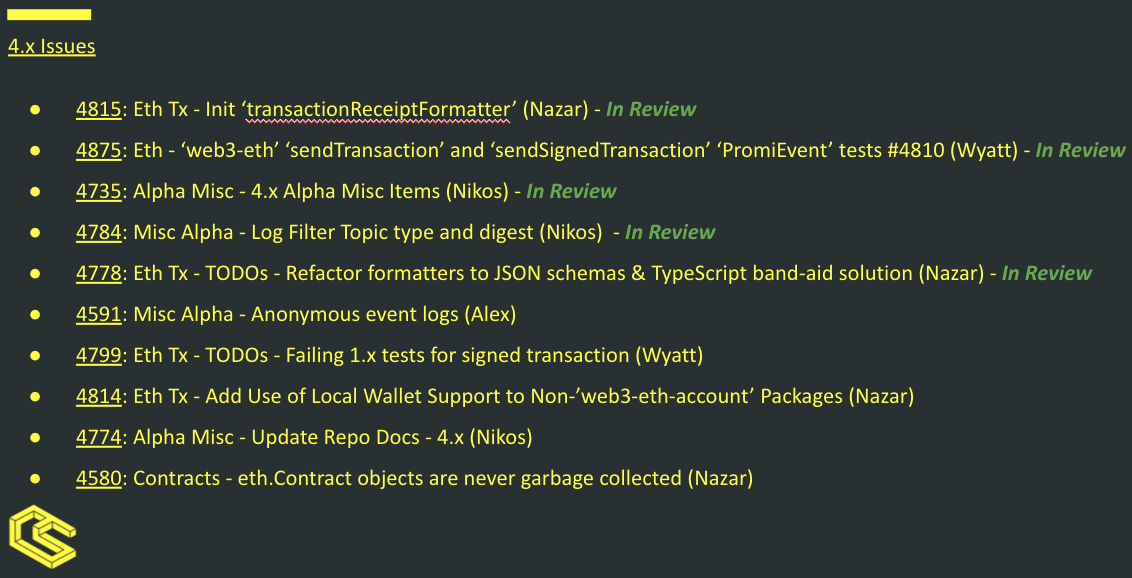
Task: Open issue link 4815
Action: (99, 110)
